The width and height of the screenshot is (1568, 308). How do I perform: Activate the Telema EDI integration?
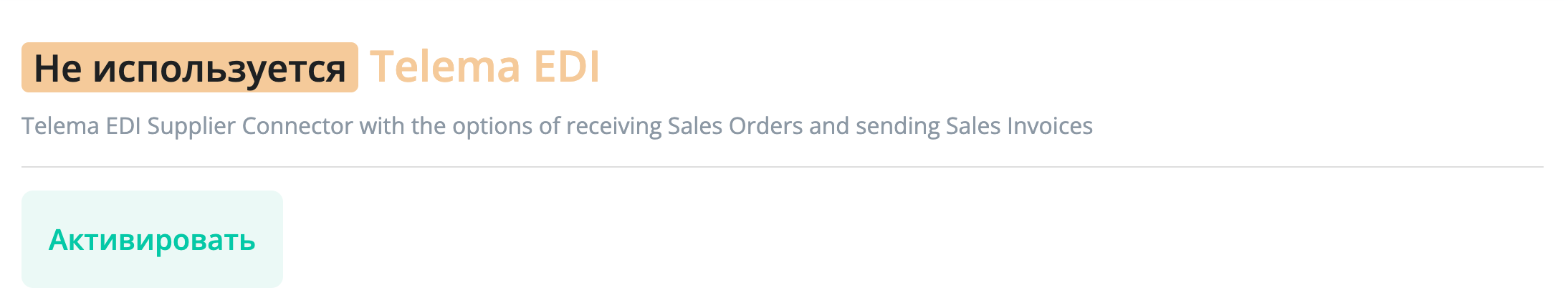152,239
